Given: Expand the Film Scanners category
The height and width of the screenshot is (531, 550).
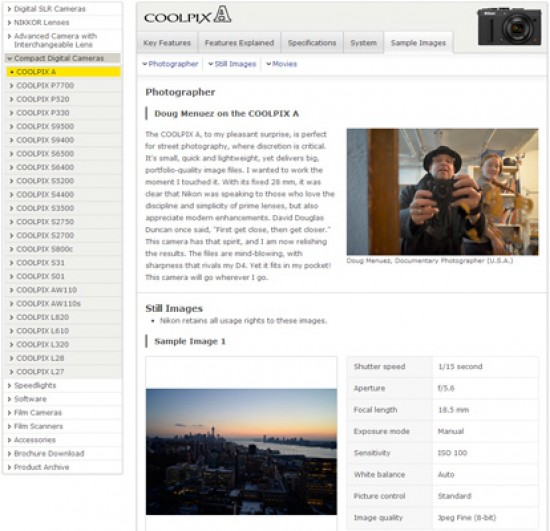Looking at the screenshot, I should (x=62, y=426).
